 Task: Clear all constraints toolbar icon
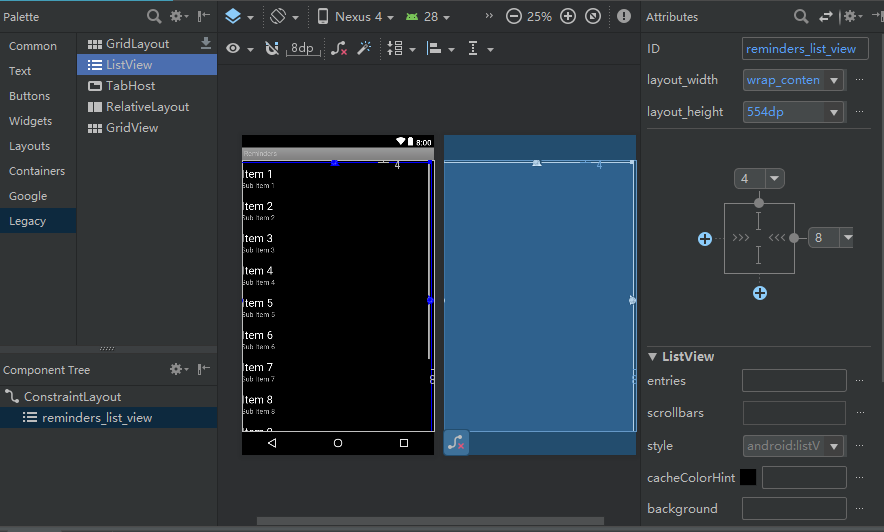(x=338, y=49)
